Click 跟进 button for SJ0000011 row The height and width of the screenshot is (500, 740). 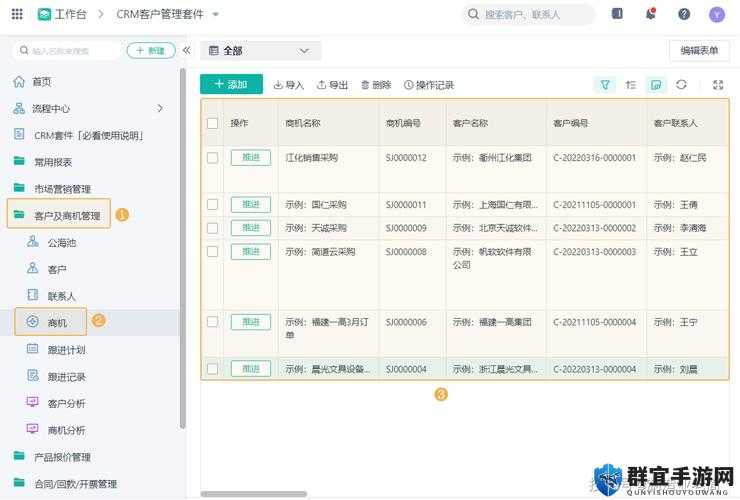tap(251, 204)
